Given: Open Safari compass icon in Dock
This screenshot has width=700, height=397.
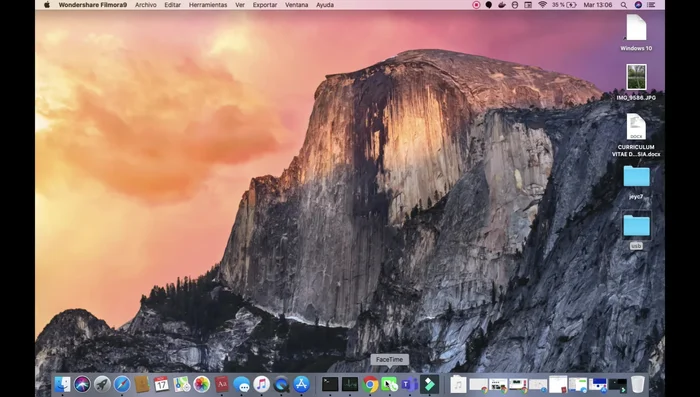Looking at the screenshot, I should click(x=121, y=384).
